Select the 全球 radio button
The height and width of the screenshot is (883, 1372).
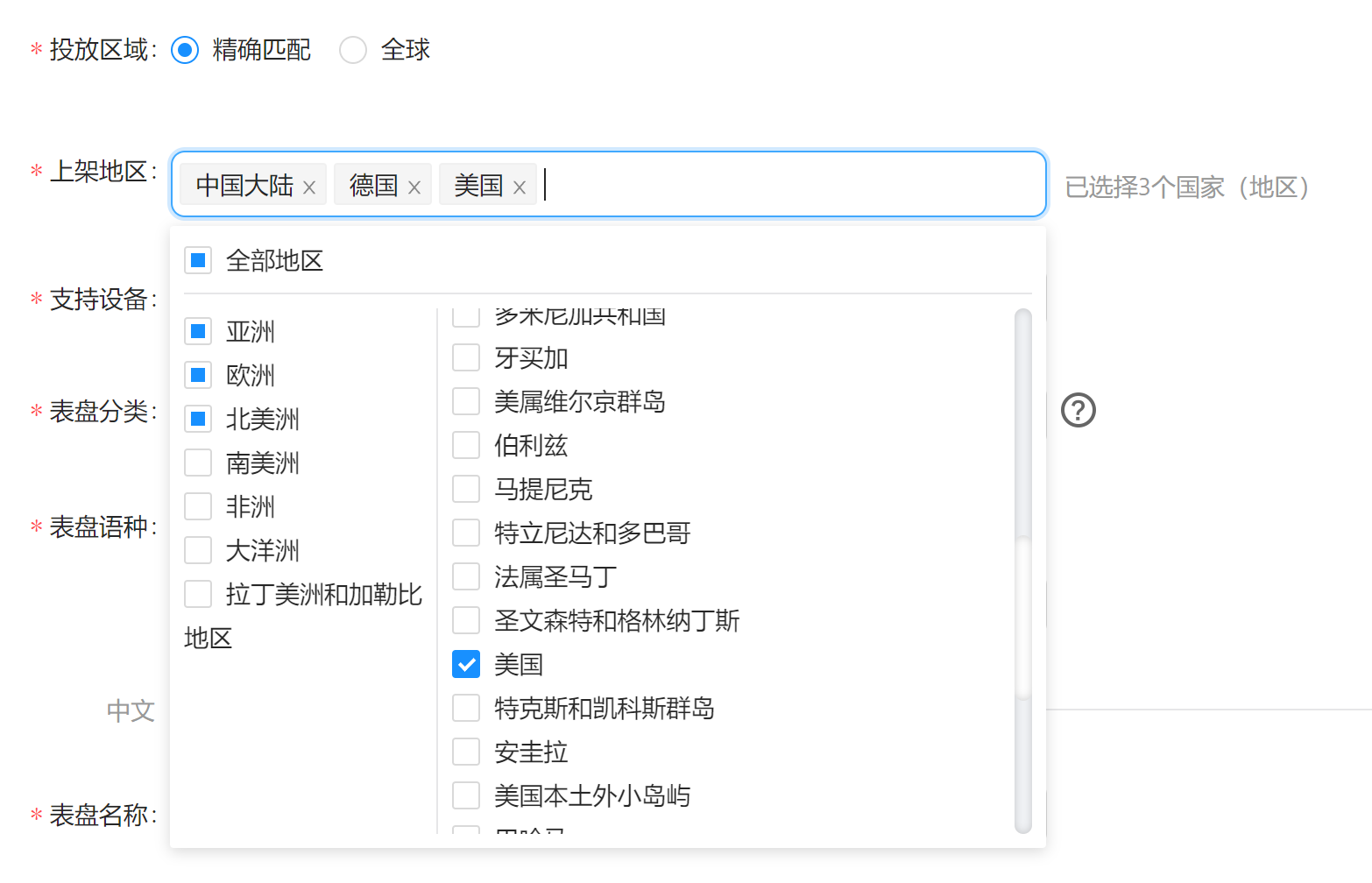coord(353,50)
